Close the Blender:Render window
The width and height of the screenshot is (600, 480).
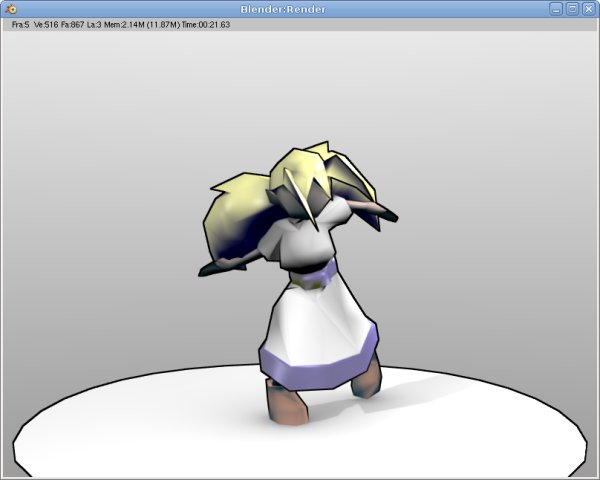pos(588,8)
